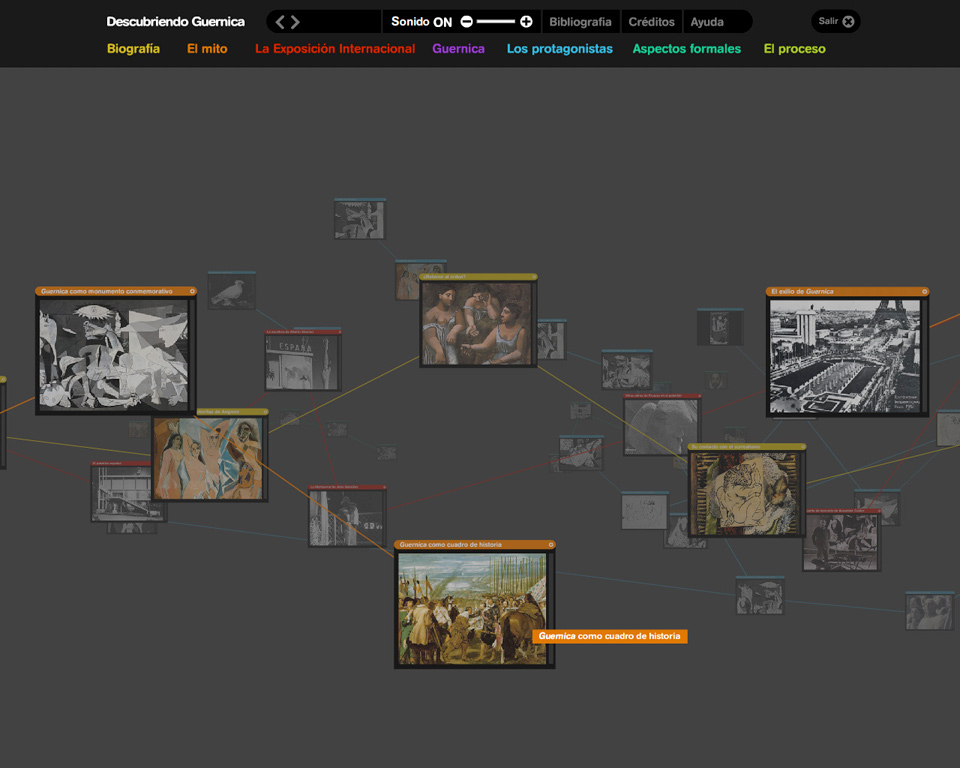
Task: Open the Demoiselles d'Avignon painting
Action: click(x=208, y=458)
